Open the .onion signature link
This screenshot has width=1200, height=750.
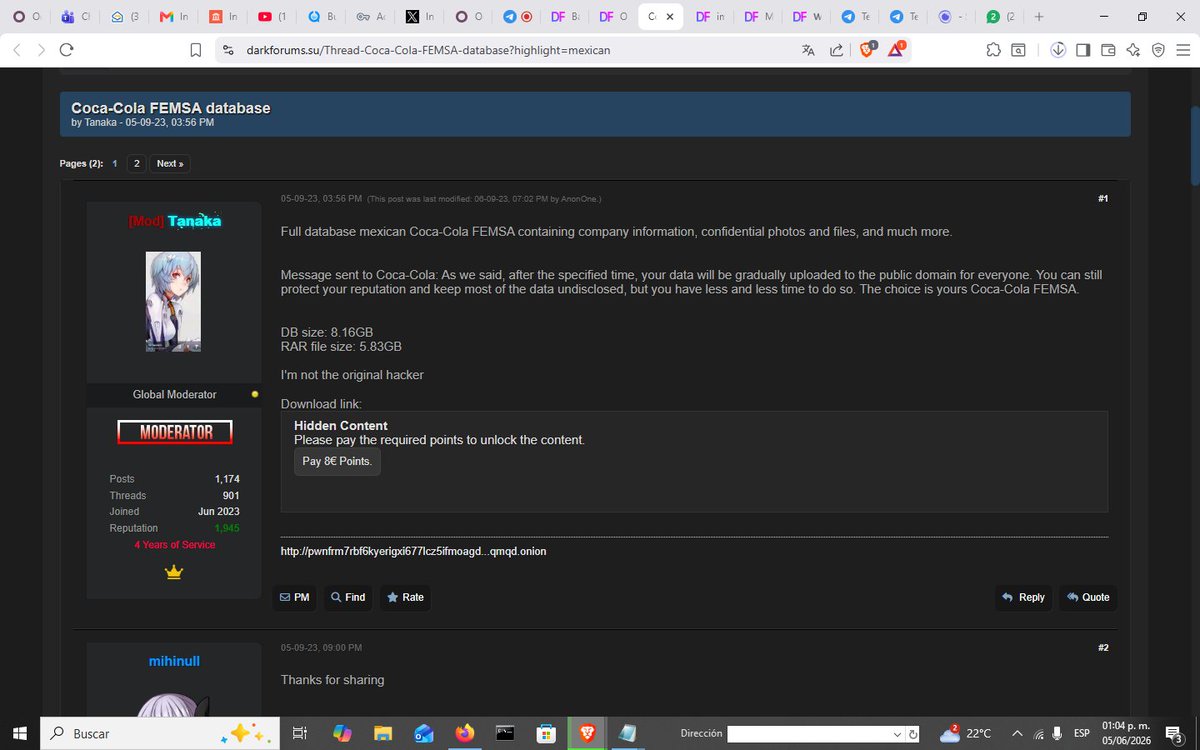413,551
